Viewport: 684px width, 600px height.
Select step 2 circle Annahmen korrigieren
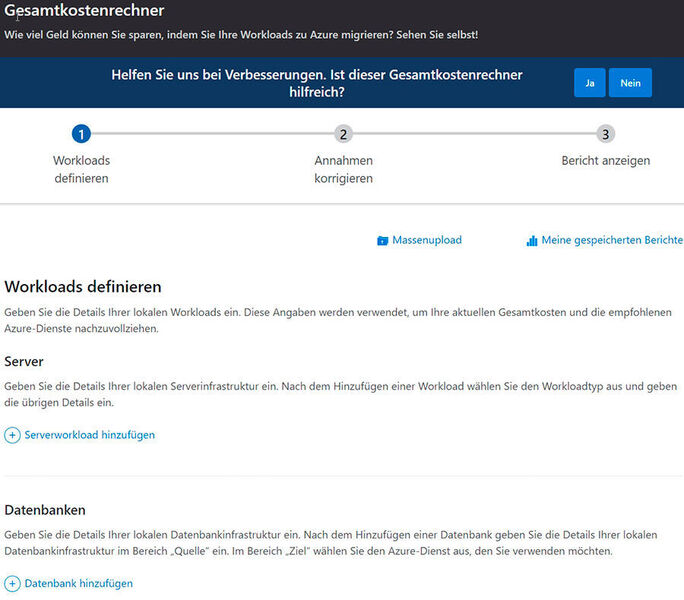[x=343, y=134]
